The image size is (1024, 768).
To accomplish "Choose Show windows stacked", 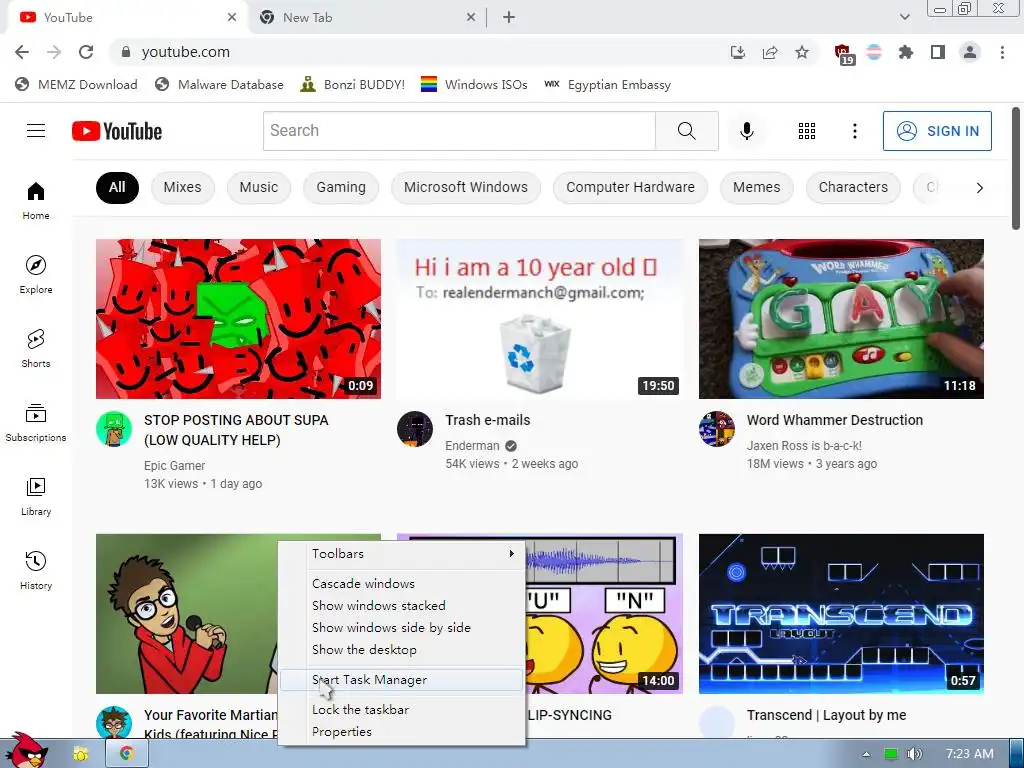I will point(402,605).
